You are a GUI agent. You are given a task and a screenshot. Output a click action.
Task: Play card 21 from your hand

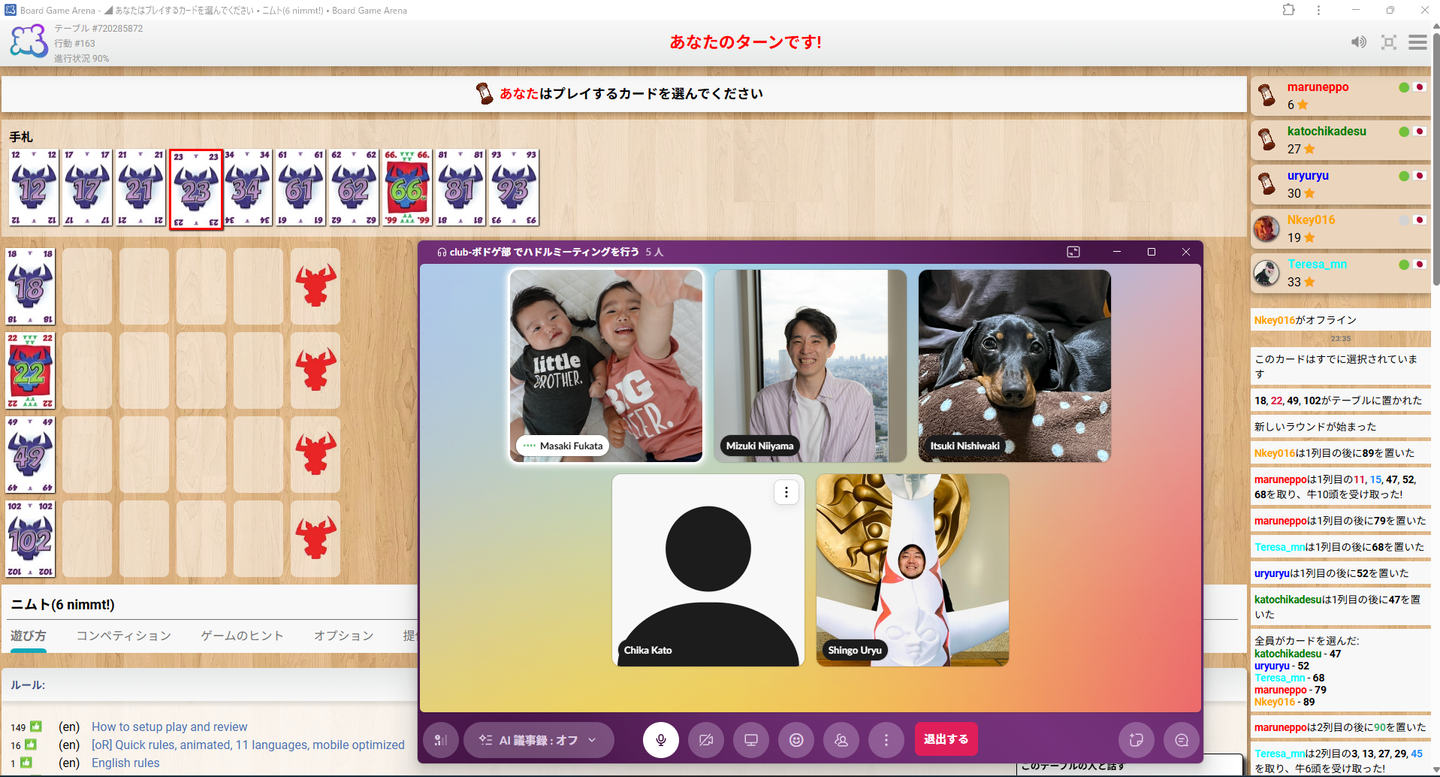tap(141, 188)
